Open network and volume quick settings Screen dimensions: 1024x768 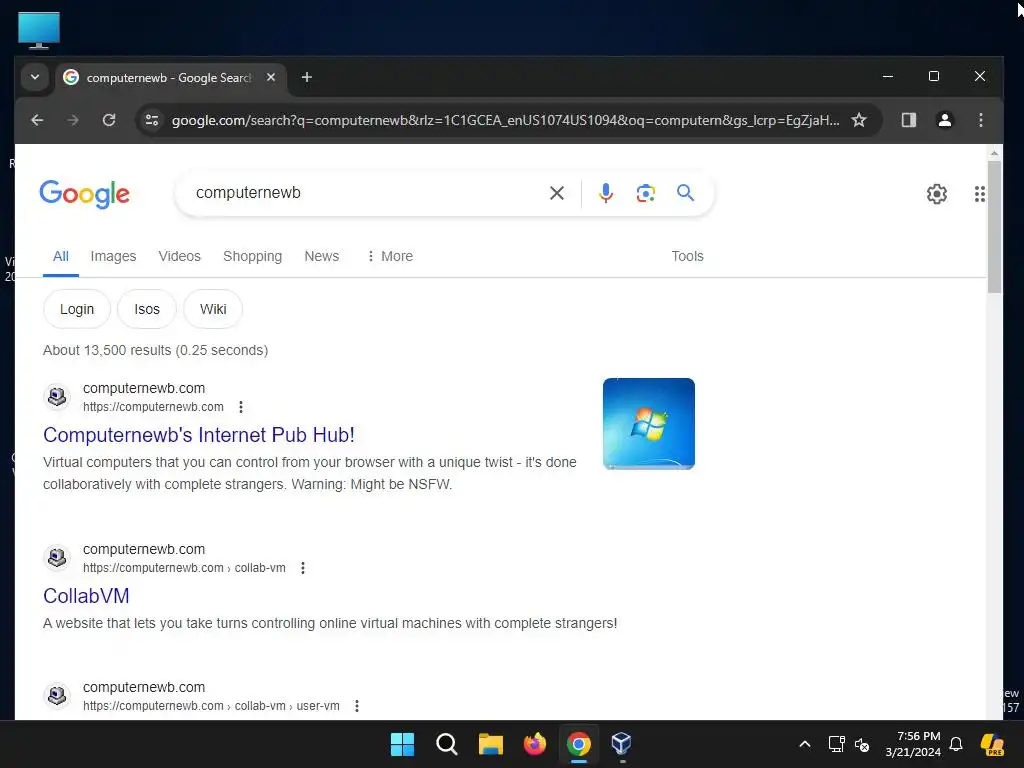[849, 744]
